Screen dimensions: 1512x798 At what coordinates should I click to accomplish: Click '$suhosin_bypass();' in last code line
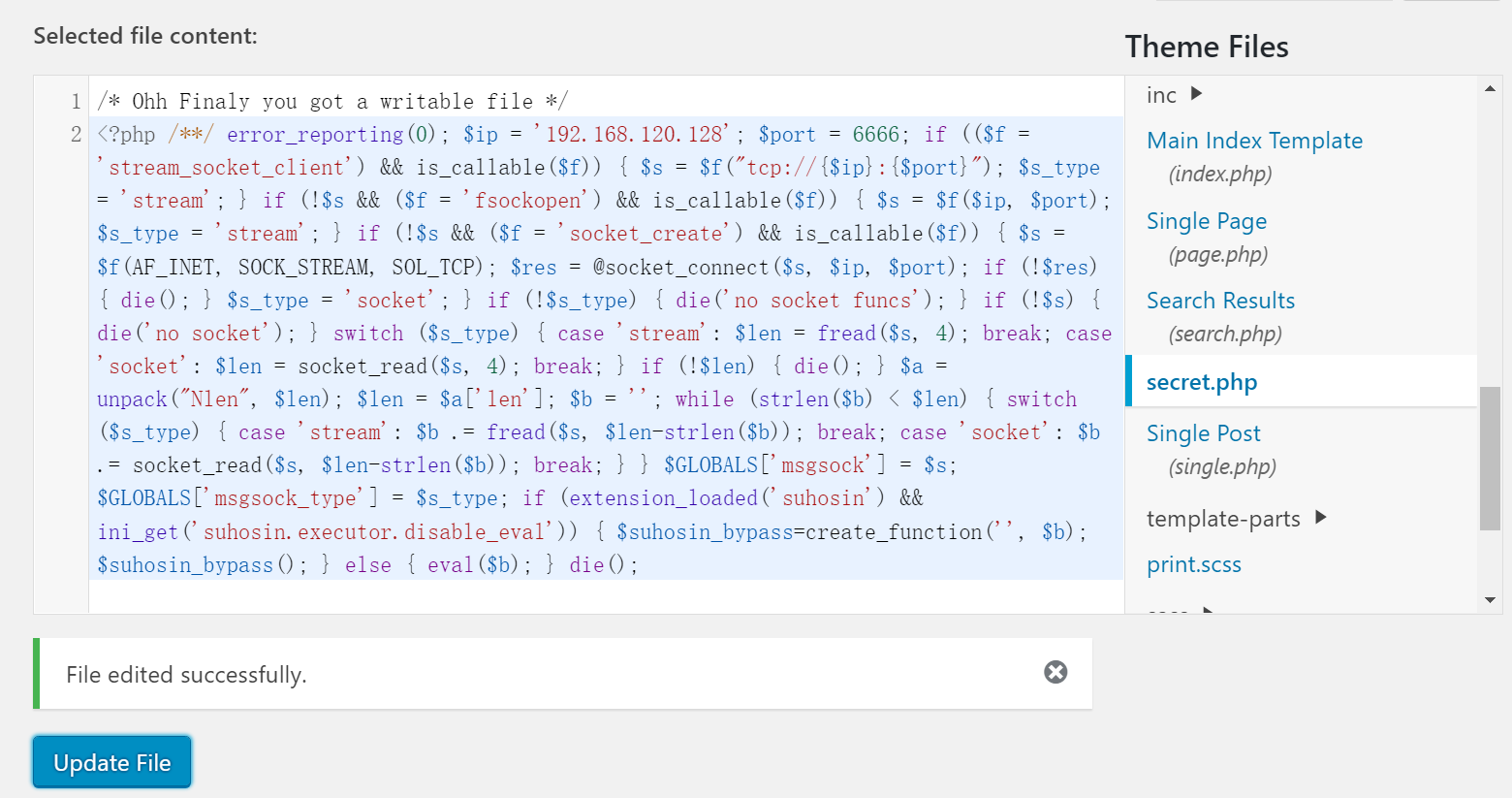[202, 565]
